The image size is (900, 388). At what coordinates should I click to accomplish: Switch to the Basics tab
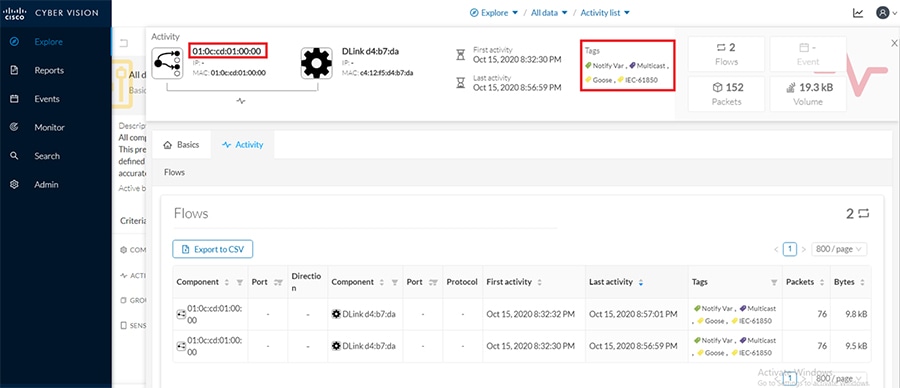(181, 145)
